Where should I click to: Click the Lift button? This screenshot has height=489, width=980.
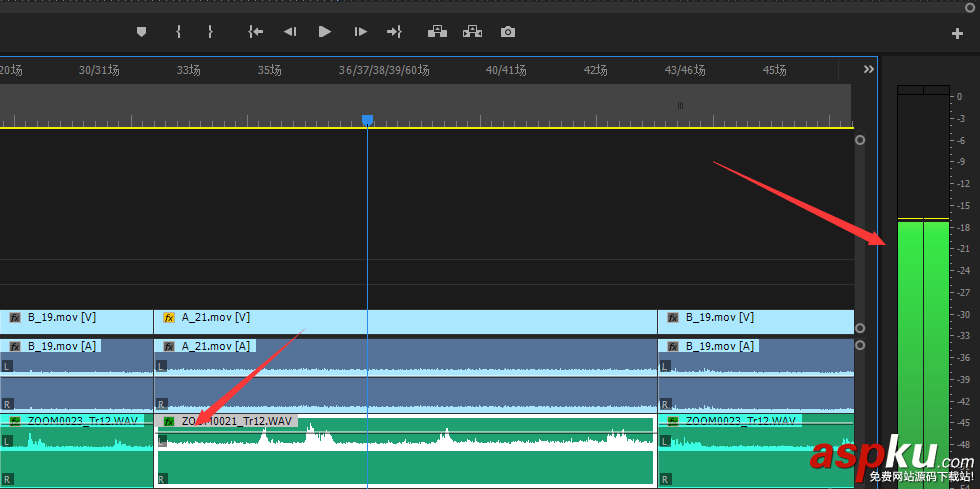[437, 32]
